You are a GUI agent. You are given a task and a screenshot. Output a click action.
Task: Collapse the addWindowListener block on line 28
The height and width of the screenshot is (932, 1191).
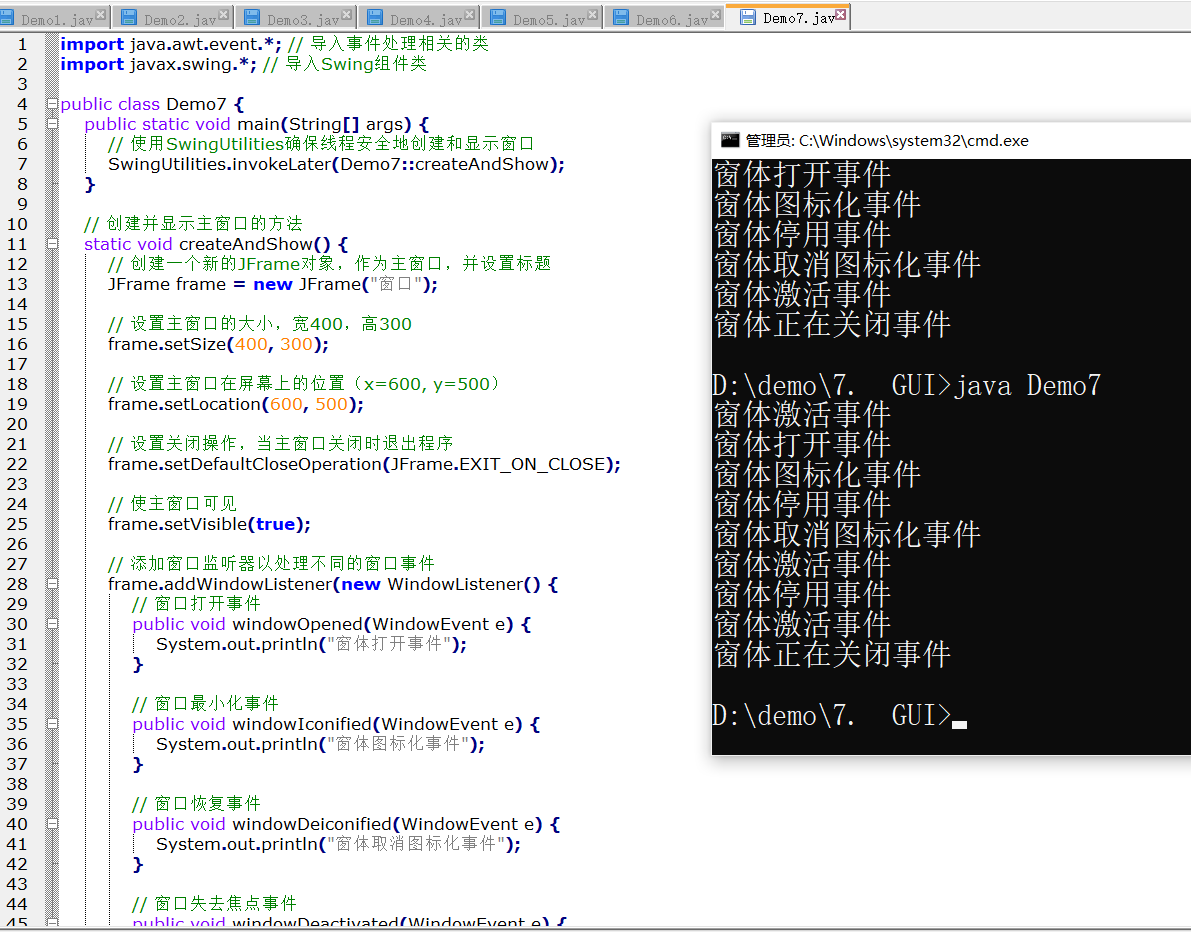[52, 584]
